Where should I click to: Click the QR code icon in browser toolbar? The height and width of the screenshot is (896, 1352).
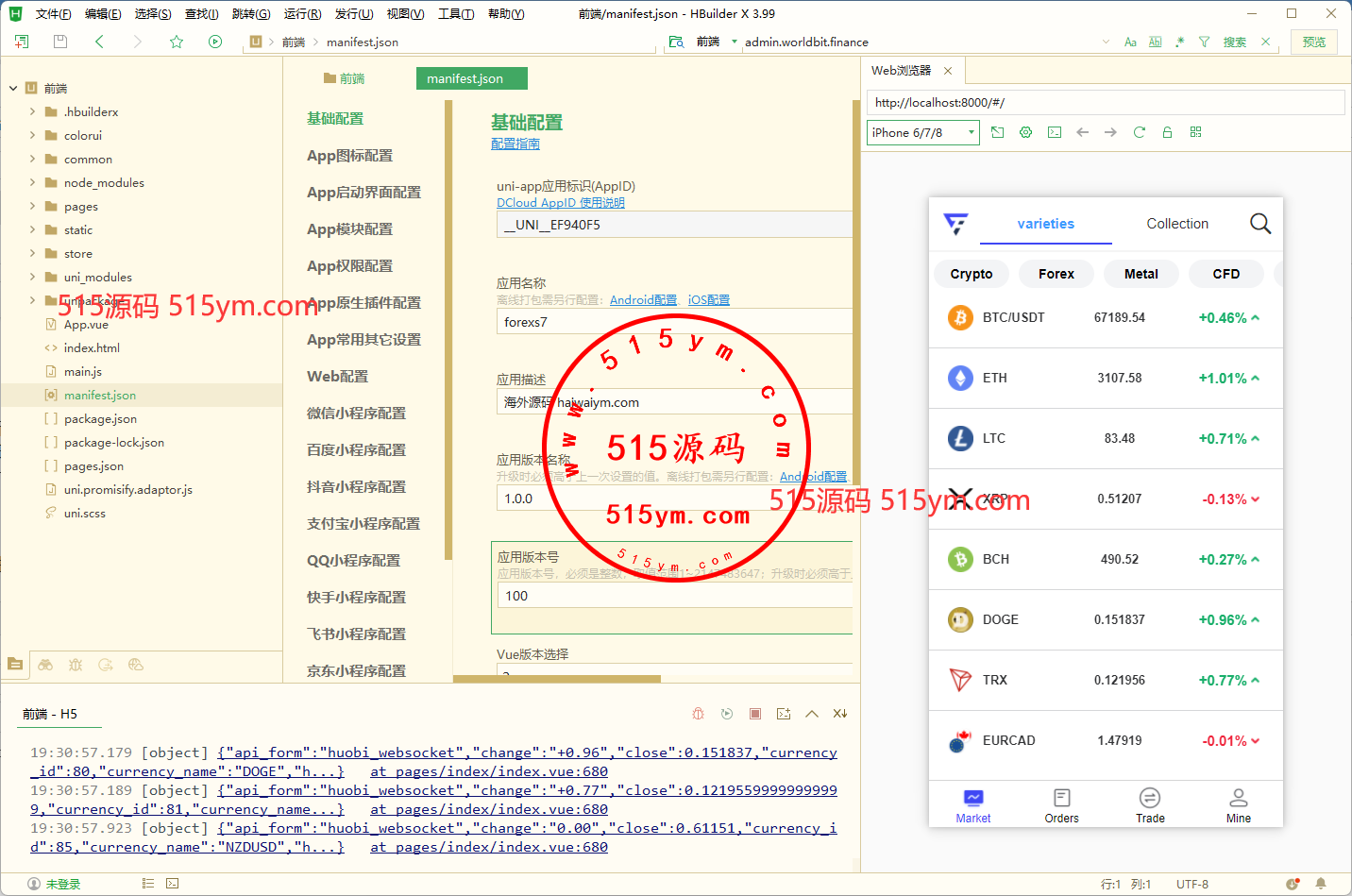1195,132
